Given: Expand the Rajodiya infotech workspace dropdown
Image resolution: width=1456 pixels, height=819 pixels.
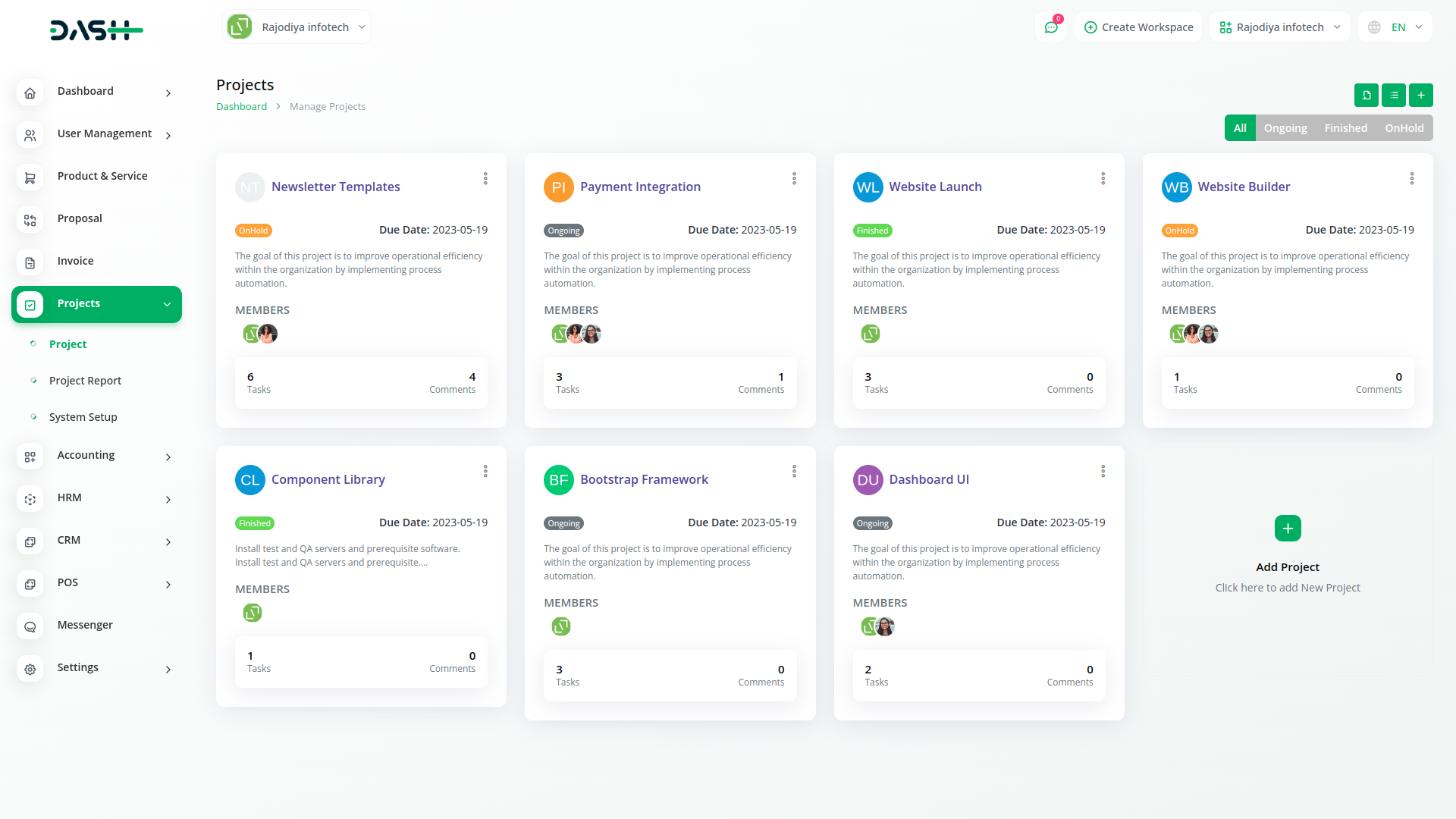Looking at the screenshot, I should pyautogui.click(x=296, y=27).
